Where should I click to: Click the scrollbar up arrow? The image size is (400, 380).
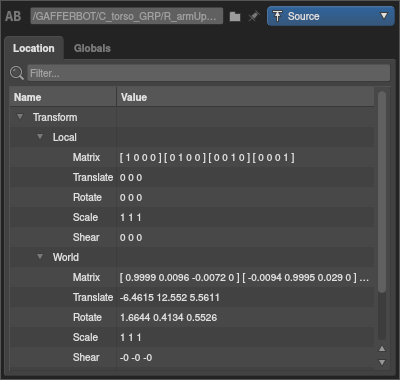[x=382, y=349]
